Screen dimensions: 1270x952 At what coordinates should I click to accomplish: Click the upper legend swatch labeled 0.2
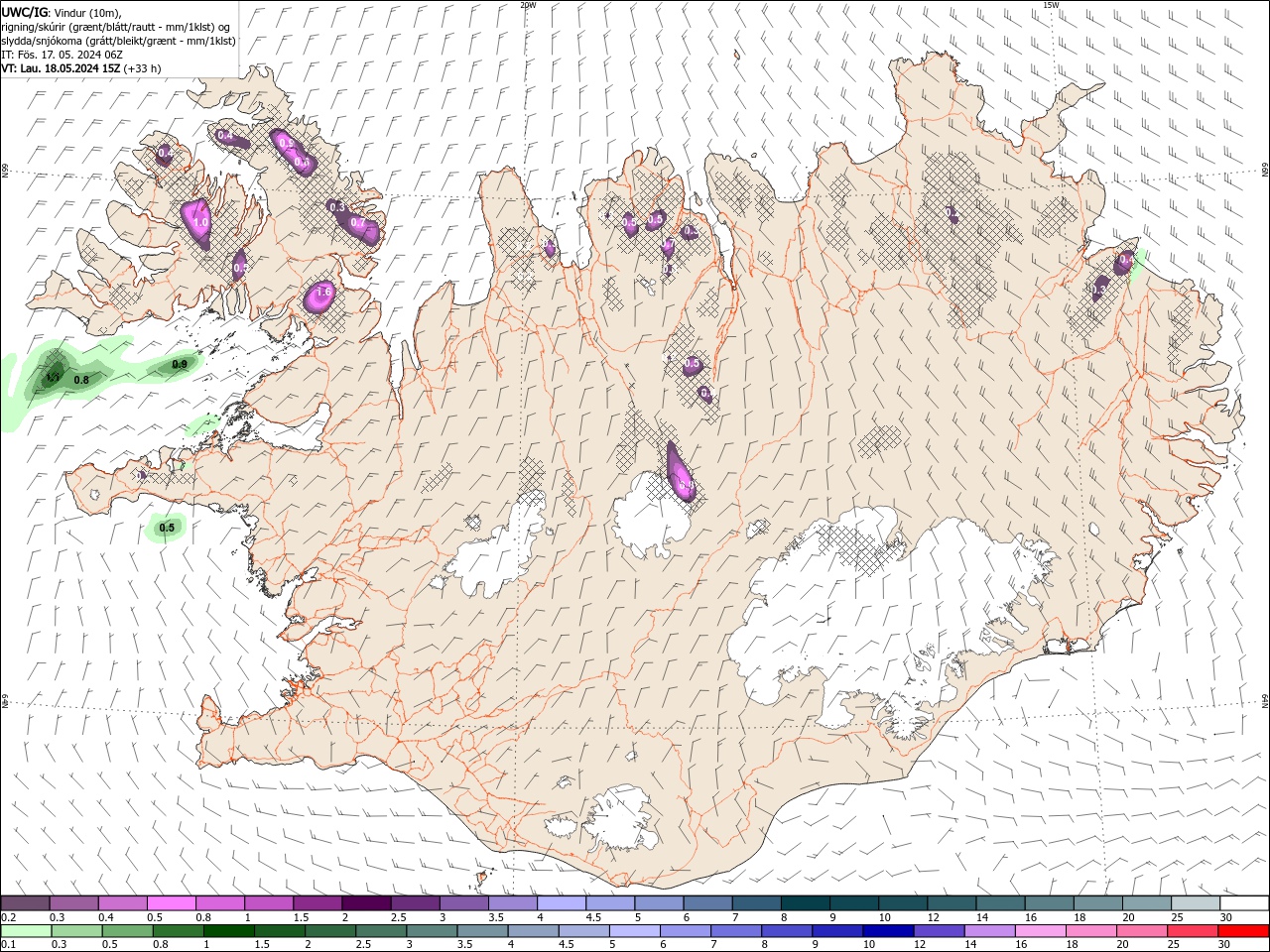tap(25, 902)
